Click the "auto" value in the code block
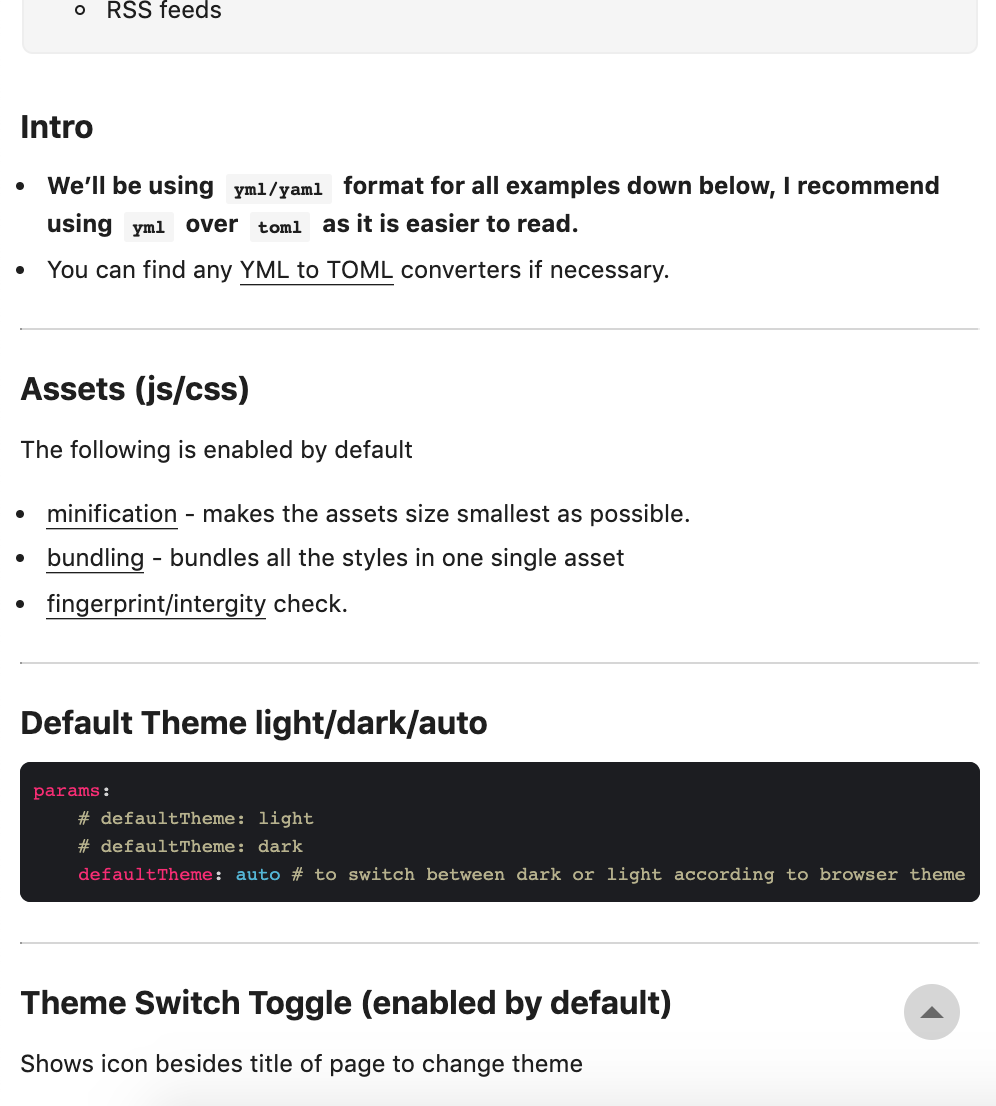996x1106 pixels. coord(258,874)
